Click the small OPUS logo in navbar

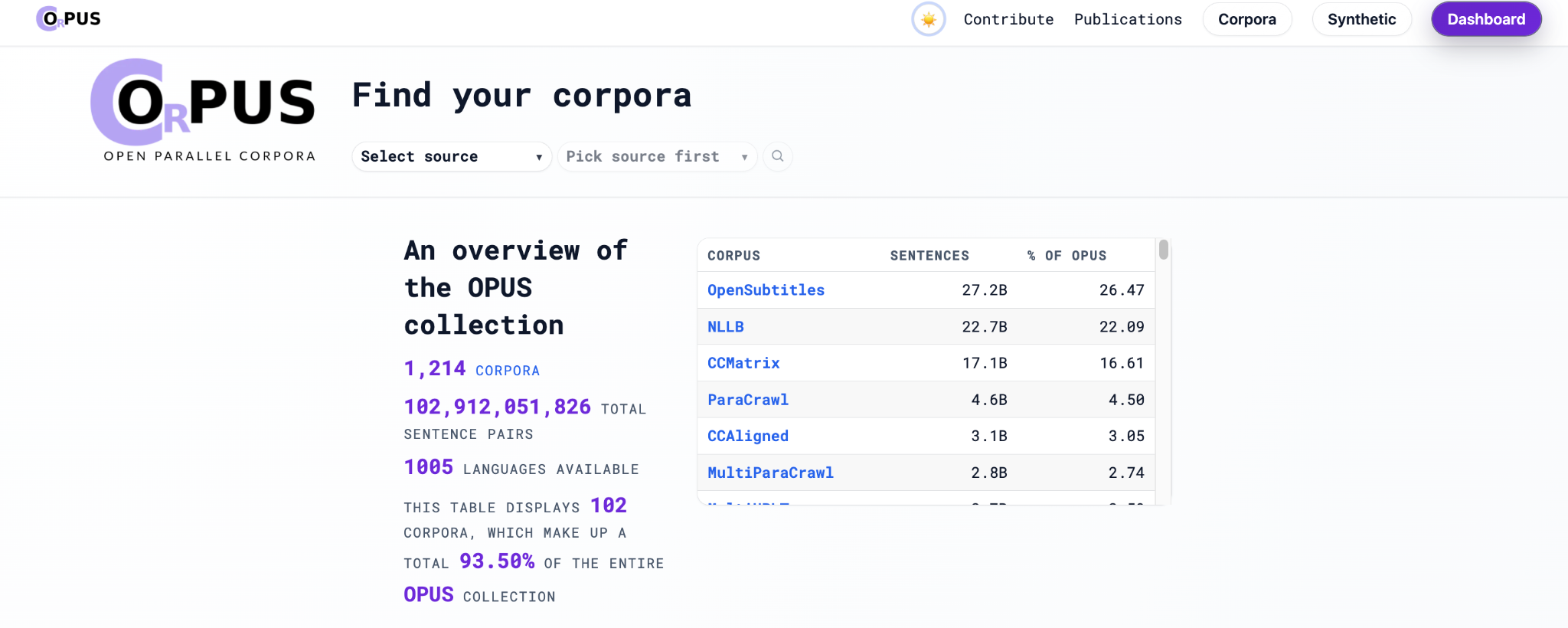(x=69, y=18)
